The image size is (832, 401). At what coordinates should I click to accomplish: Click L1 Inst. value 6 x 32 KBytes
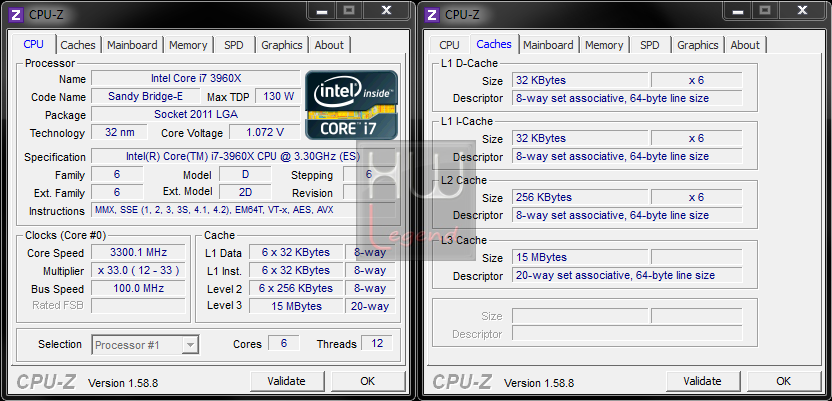(x=296, y=271)
